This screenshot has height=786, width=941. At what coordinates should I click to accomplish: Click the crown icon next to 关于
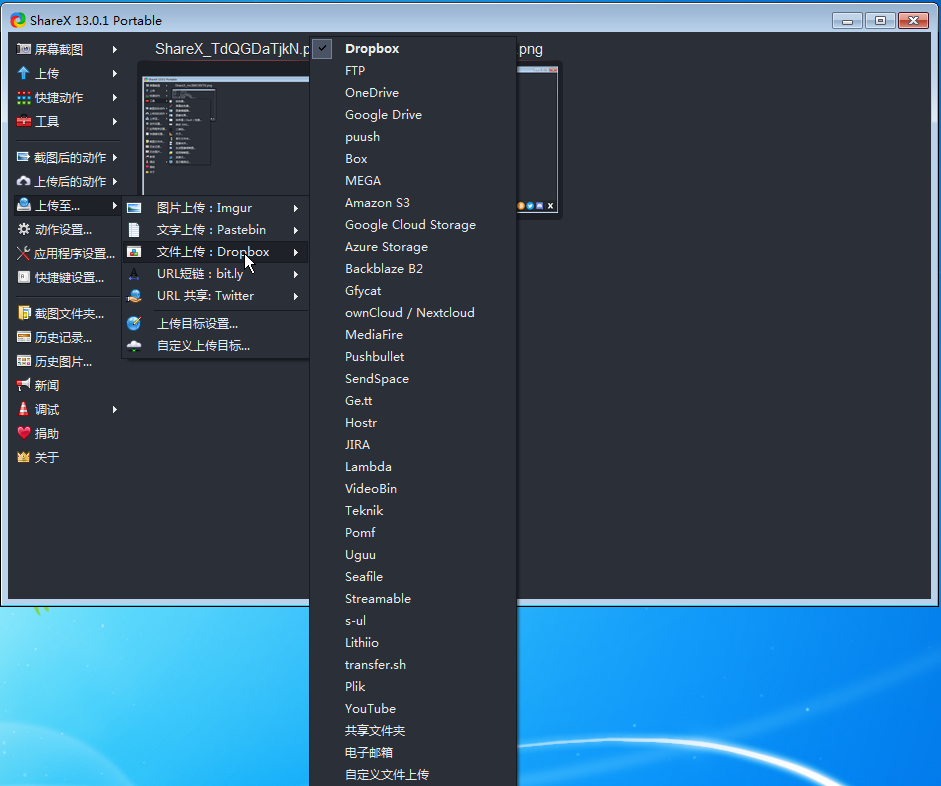pyautogui.click(x=24, y=457)
